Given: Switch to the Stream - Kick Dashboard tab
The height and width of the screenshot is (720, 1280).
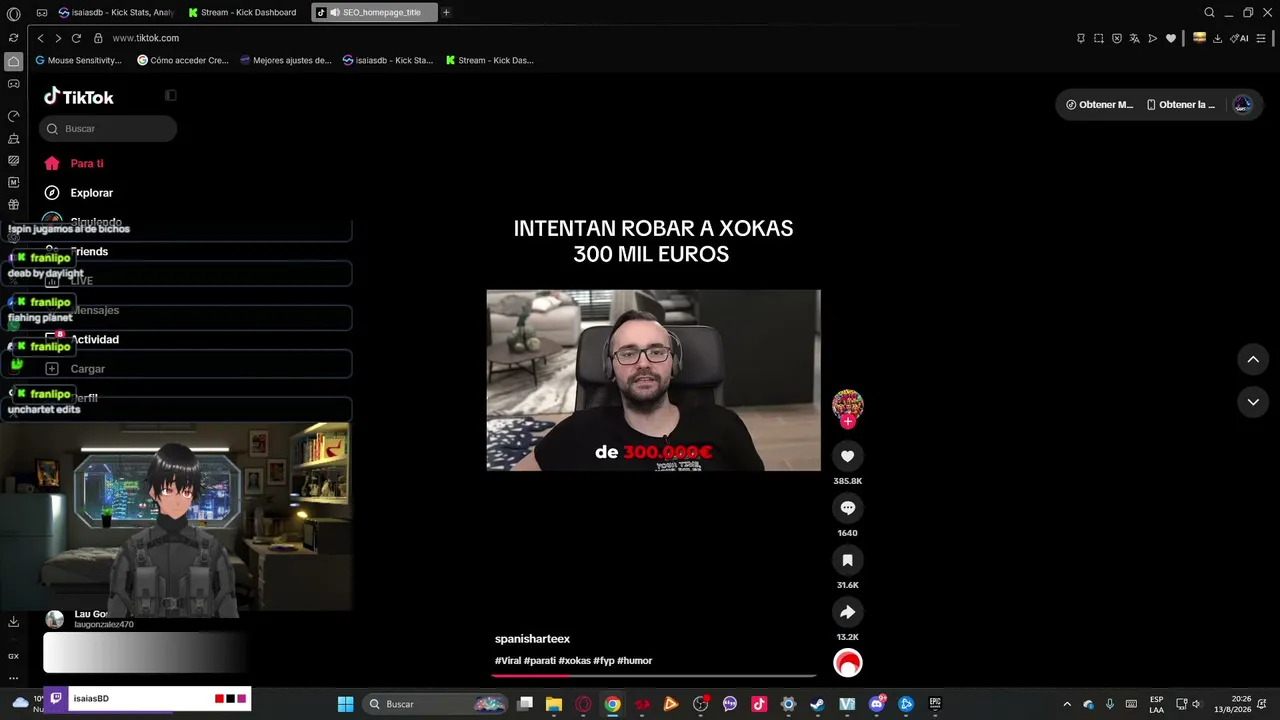Looking at the screenshot, I should pyautogui.click(x=243, y=13).
